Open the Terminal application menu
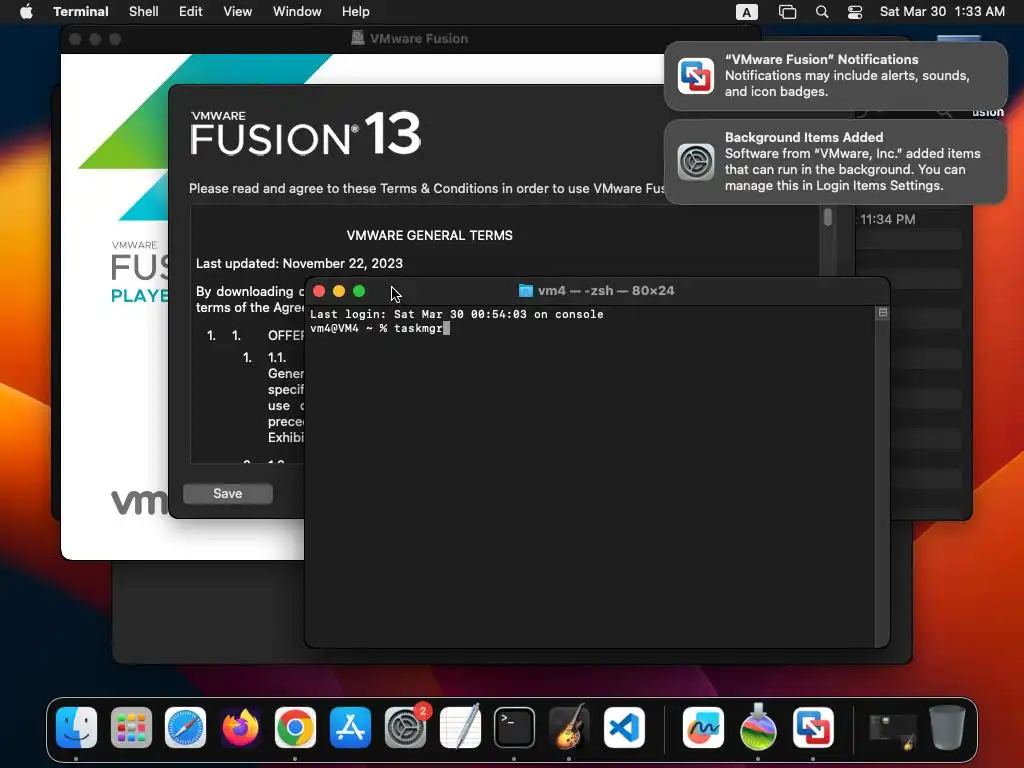Viewport: 1024px width, 768px height. pyautogui.click(x=81, y=12)
